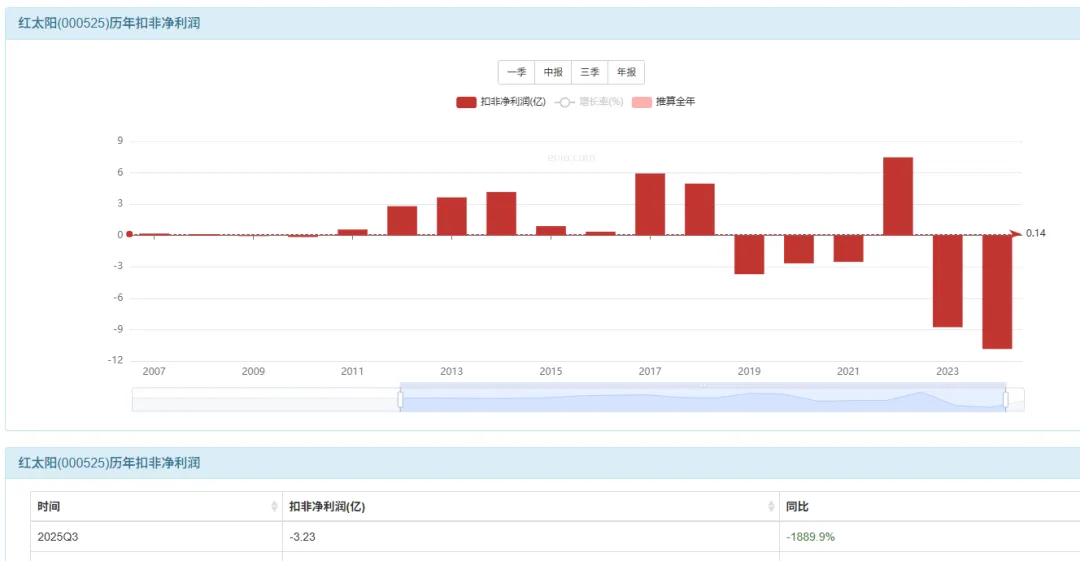Click the right zoom slider handle
1080x561 pixels.
[1006, 400]
